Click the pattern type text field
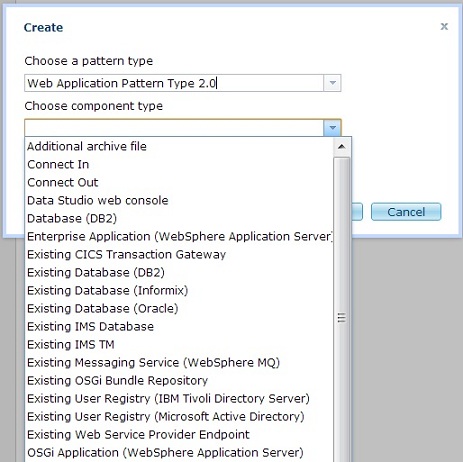463x462 pixels. pos(174,83)
